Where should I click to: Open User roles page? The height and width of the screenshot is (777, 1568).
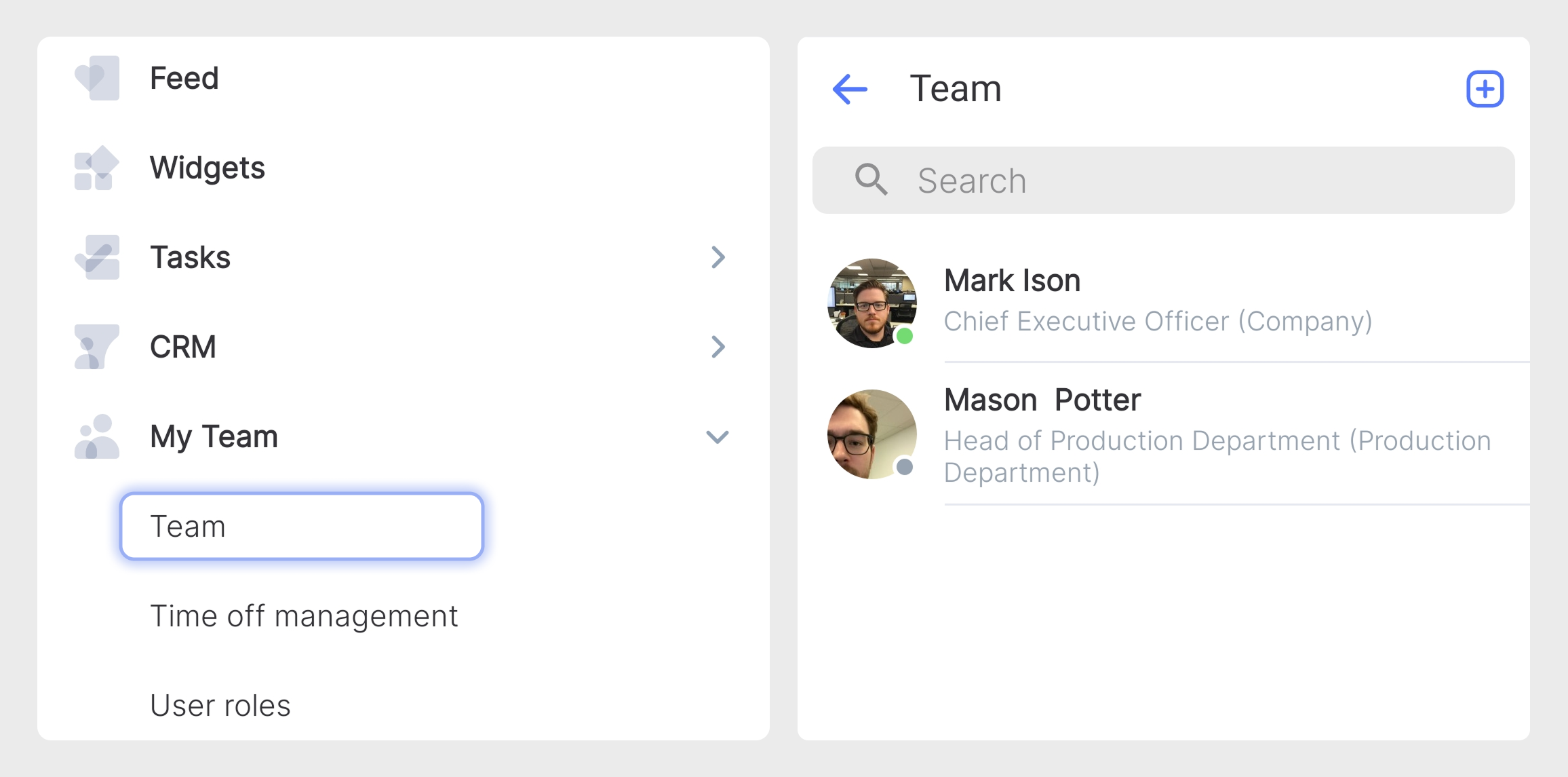tap(220, 706)
